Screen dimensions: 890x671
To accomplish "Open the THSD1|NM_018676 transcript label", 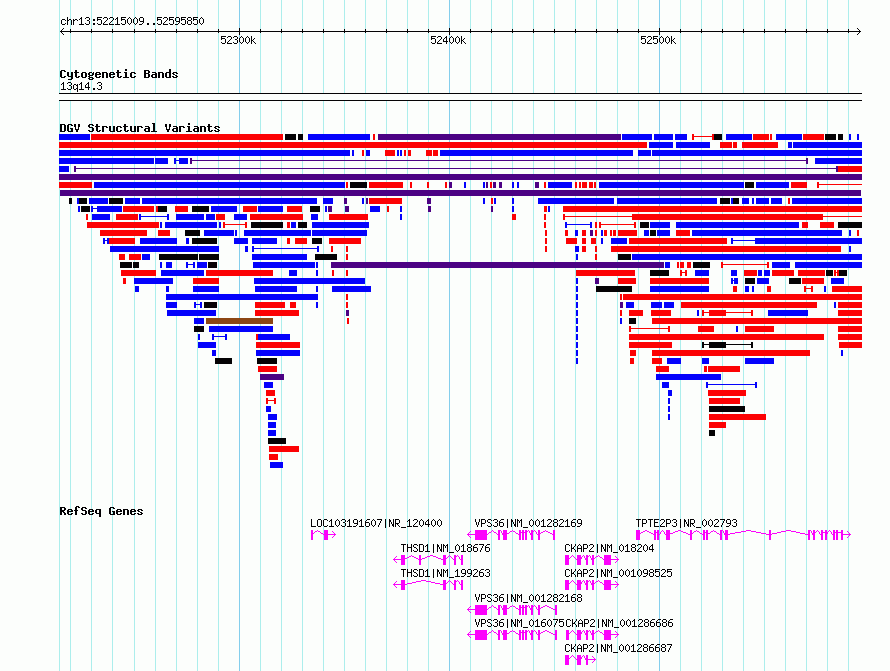I will click(445, 548).
